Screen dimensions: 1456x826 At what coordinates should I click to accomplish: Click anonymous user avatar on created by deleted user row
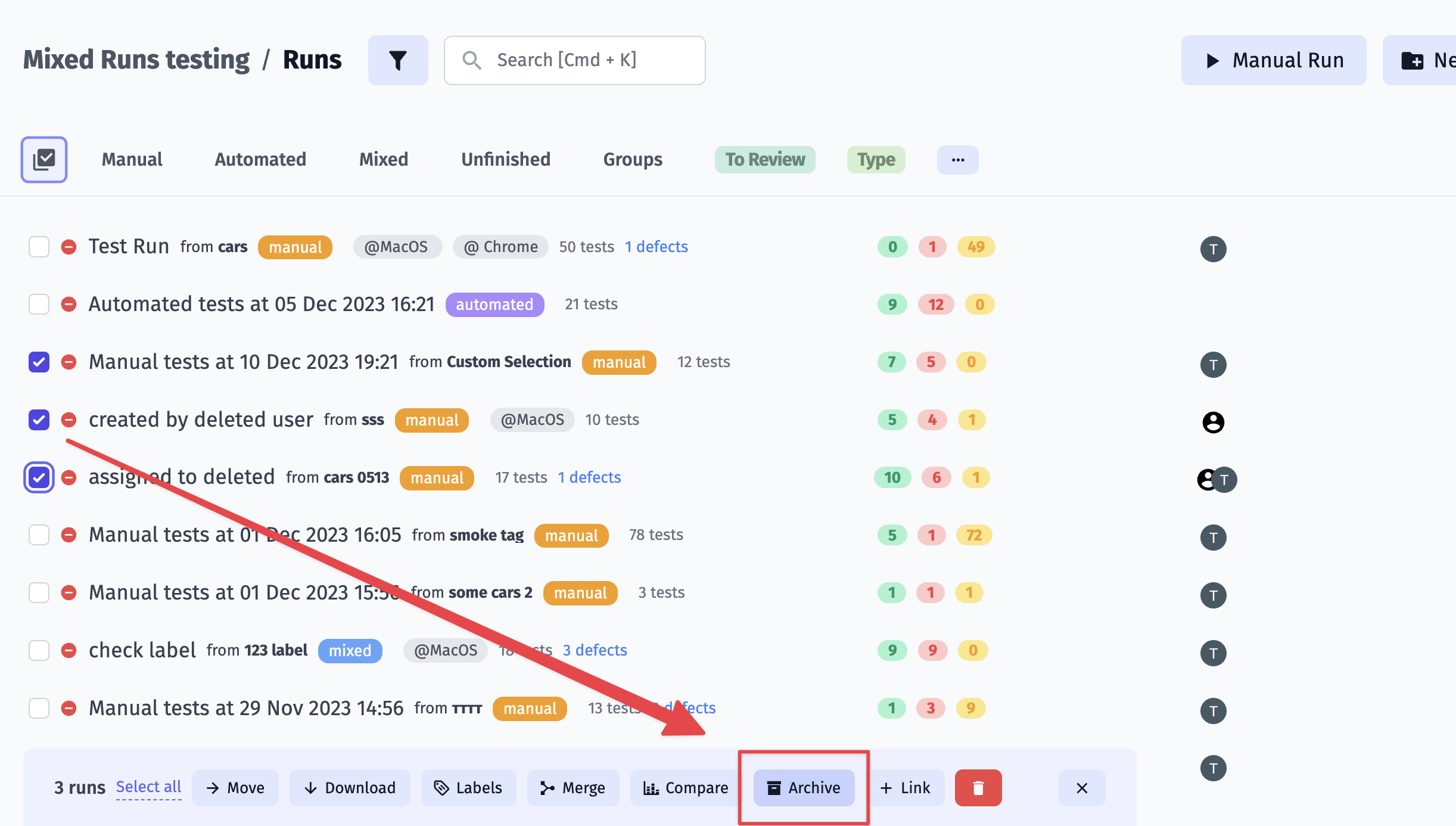coord(1214,423)
